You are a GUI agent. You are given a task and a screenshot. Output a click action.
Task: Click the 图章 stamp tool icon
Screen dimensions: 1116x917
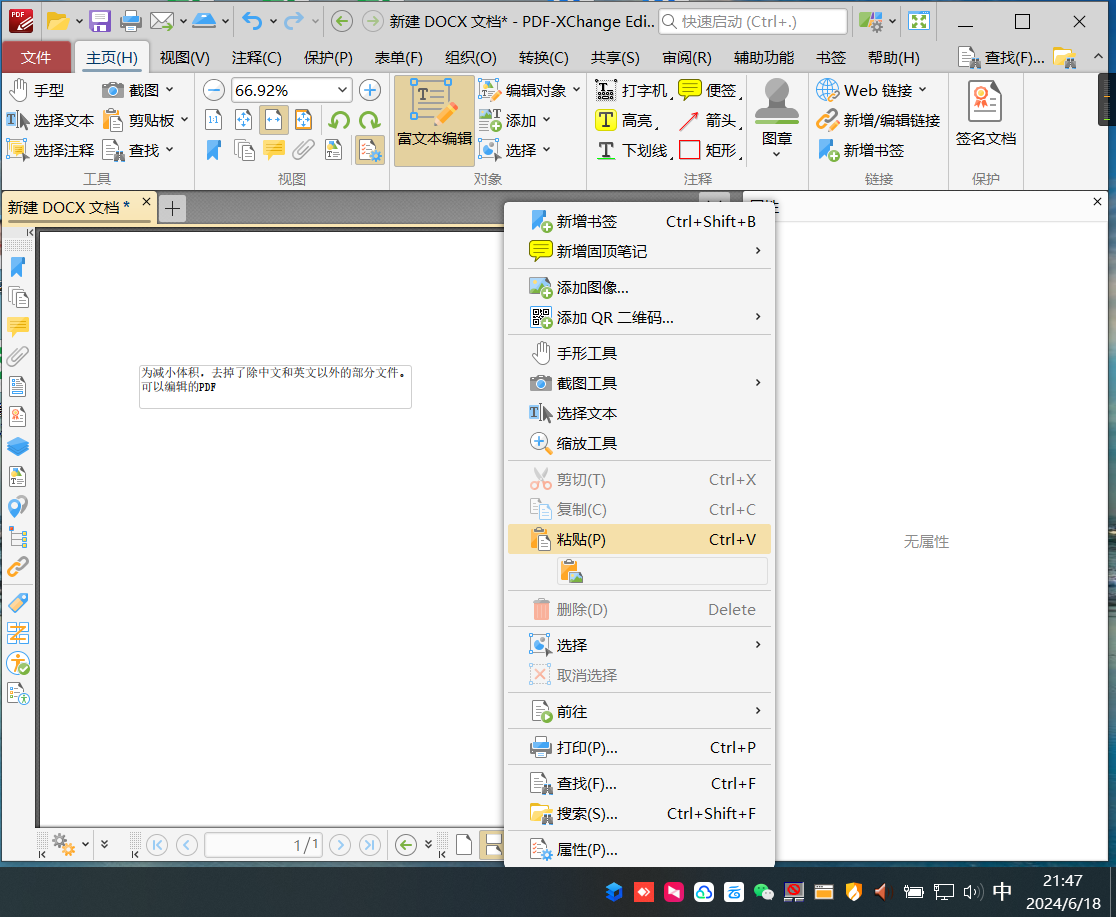(776, 112)
